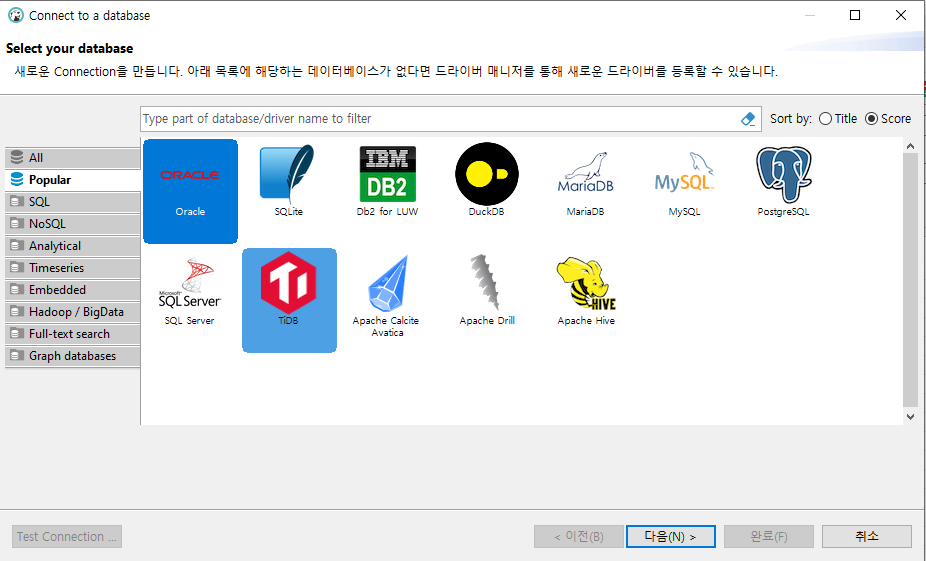This screenshot has width=926, height=561.
Task: Select IBM Db2 for LUW
Action: pos(387,181)
